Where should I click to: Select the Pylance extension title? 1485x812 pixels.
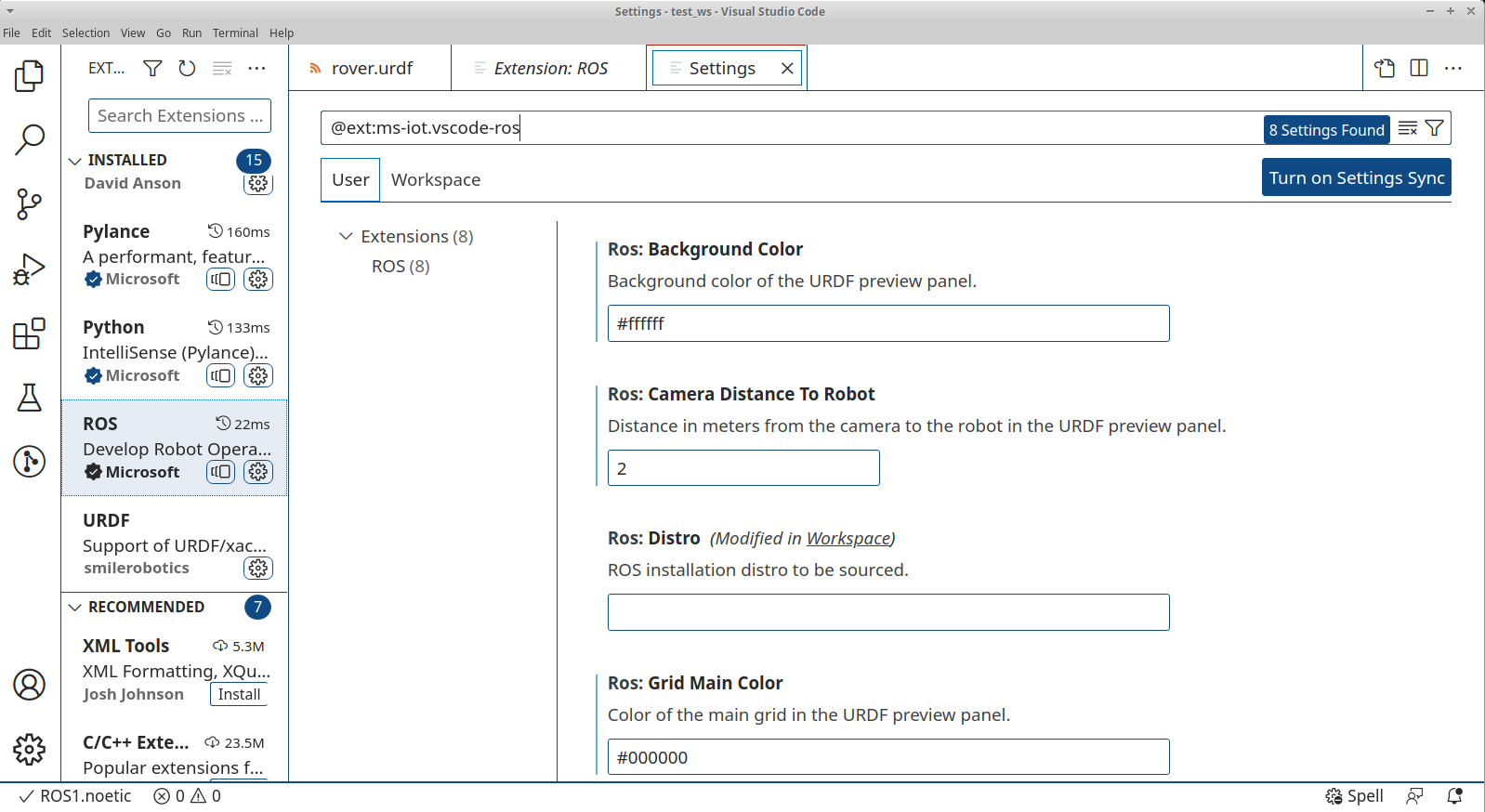tap(116, 231)
